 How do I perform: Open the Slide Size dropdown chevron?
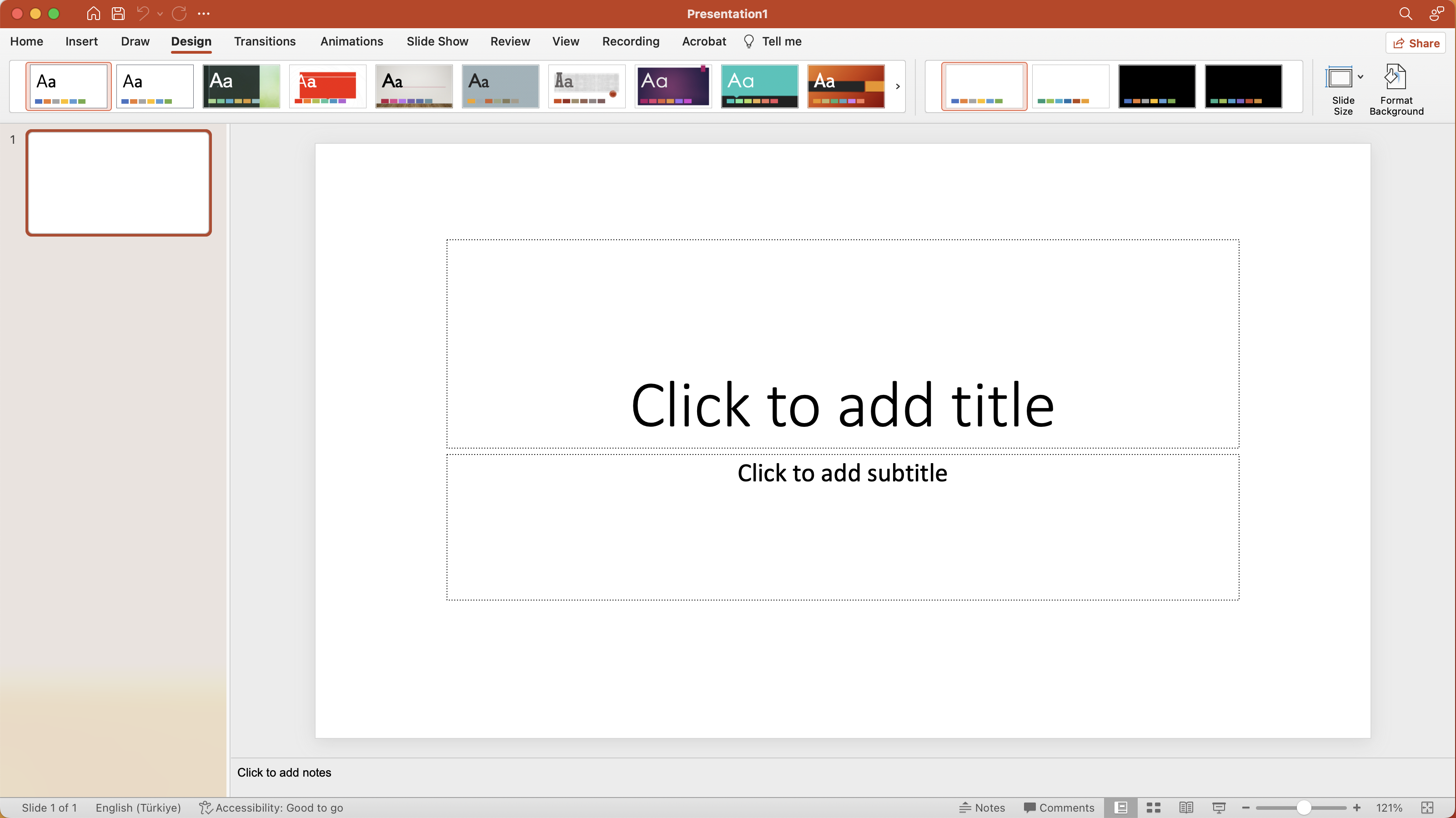(1361, 77)
